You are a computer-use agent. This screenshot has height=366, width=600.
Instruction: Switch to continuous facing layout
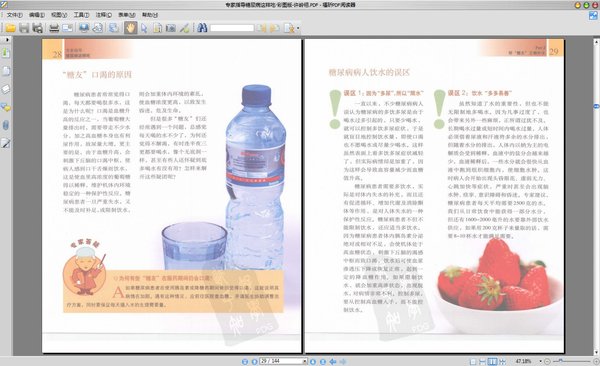502,361
